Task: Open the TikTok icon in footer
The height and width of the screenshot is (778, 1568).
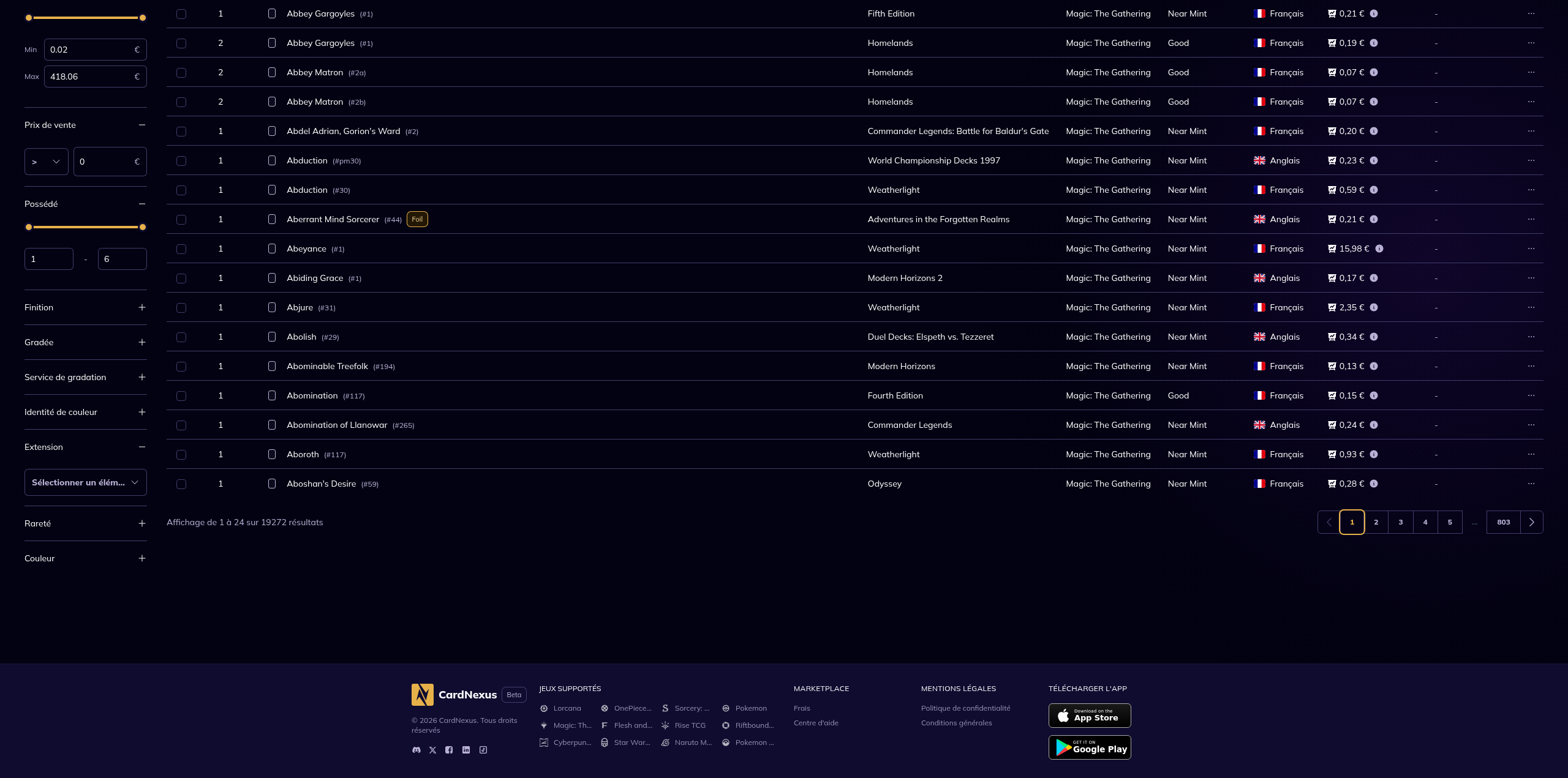Action: pos(483,750)
